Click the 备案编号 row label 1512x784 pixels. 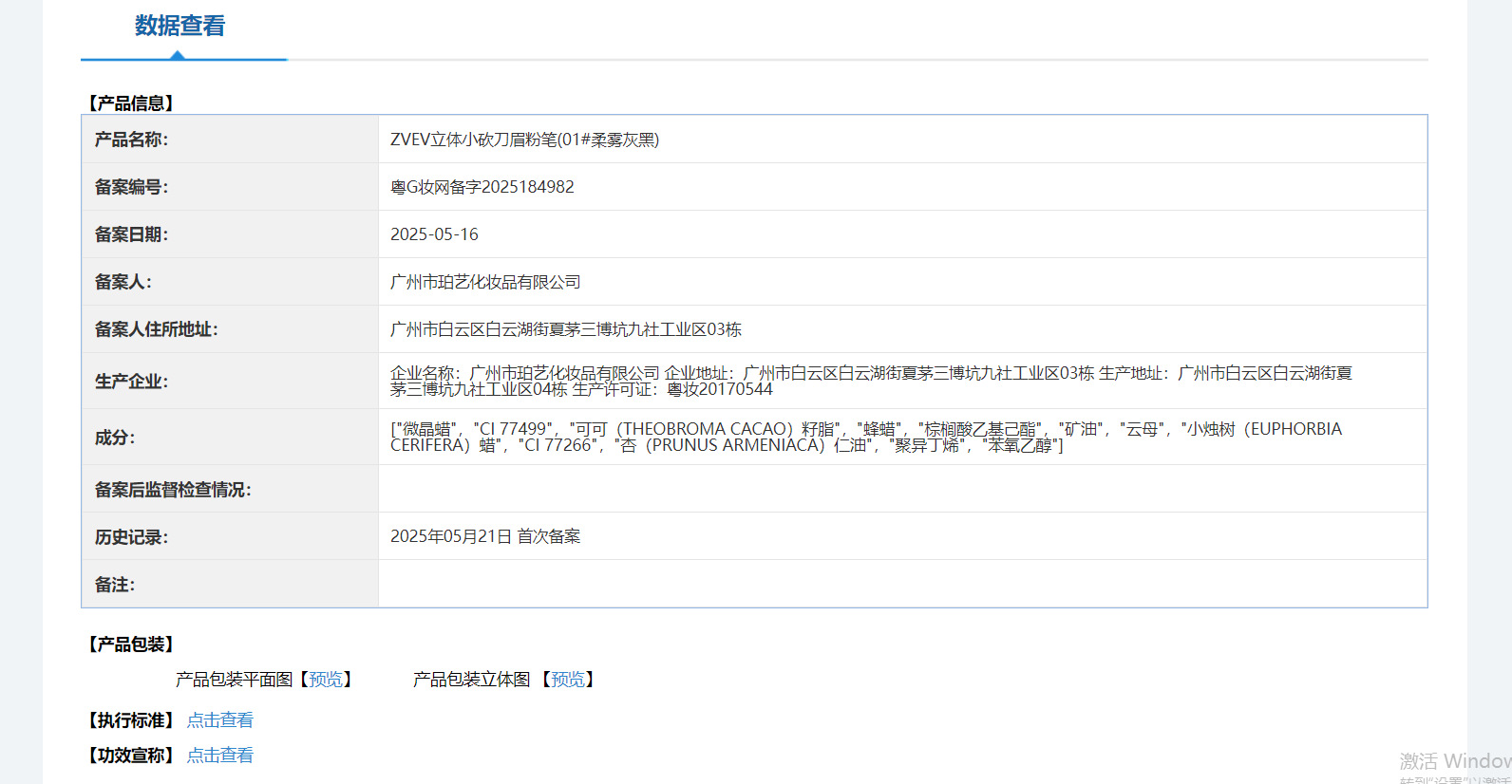pyautogui.click(x=131, y=187)
